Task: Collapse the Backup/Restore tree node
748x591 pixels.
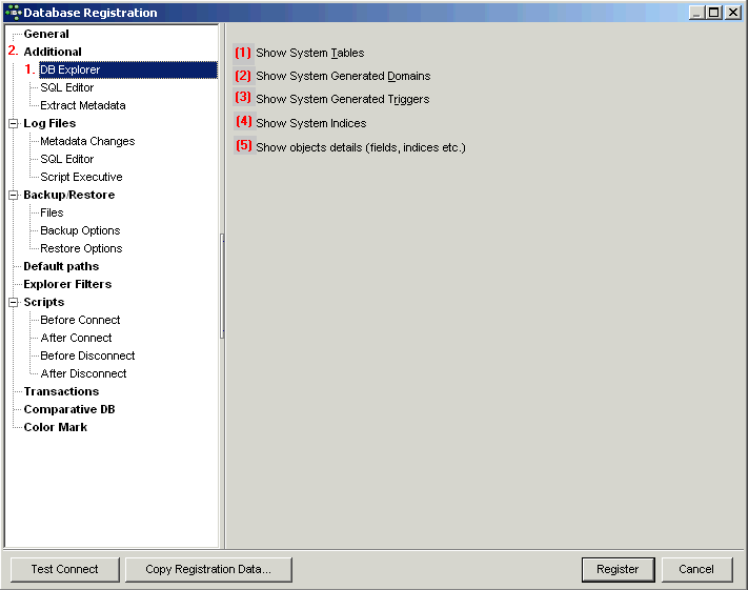Action: [14, 195]
